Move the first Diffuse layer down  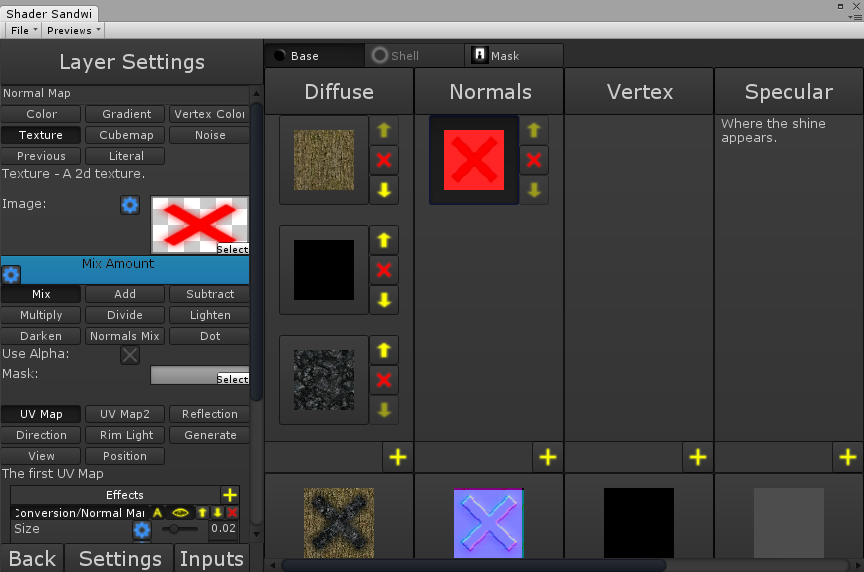[x=384, y=190]
